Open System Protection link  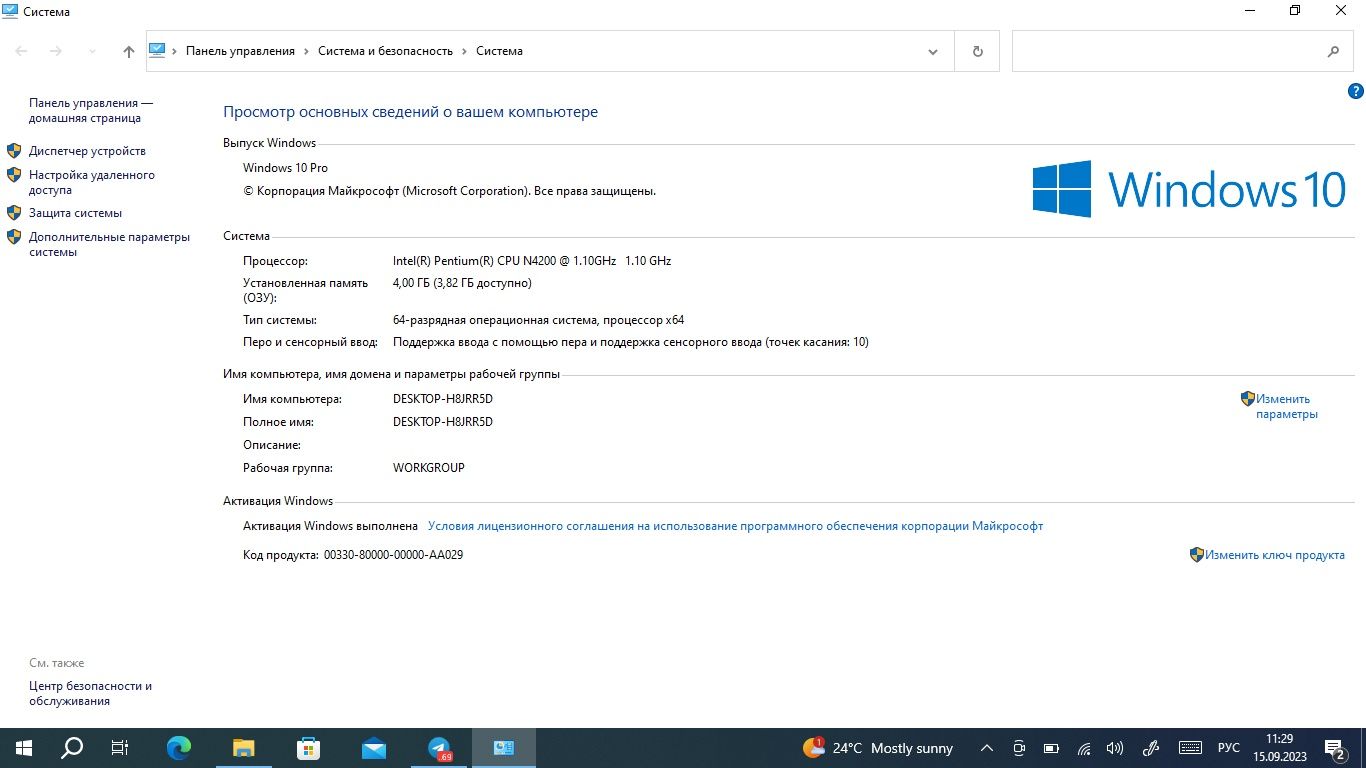(x=75, y=213)
